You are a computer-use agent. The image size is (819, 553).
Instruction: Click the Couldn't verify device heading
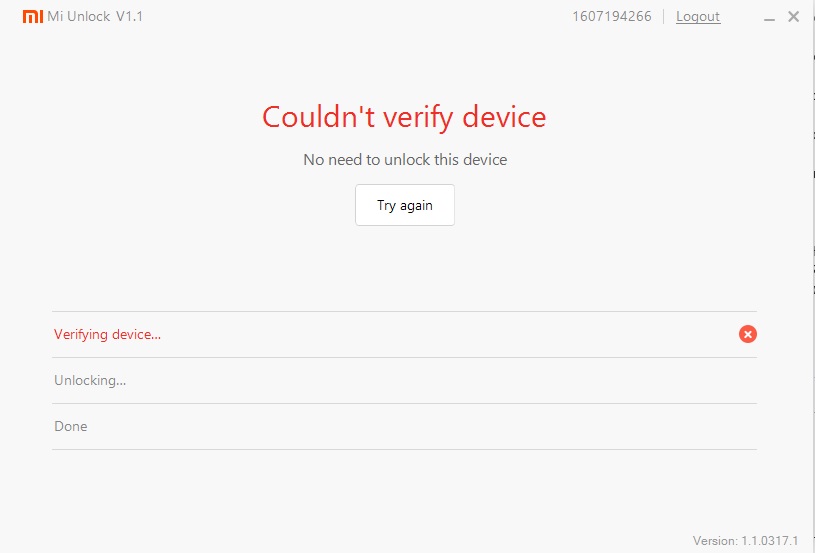point(404,117)
